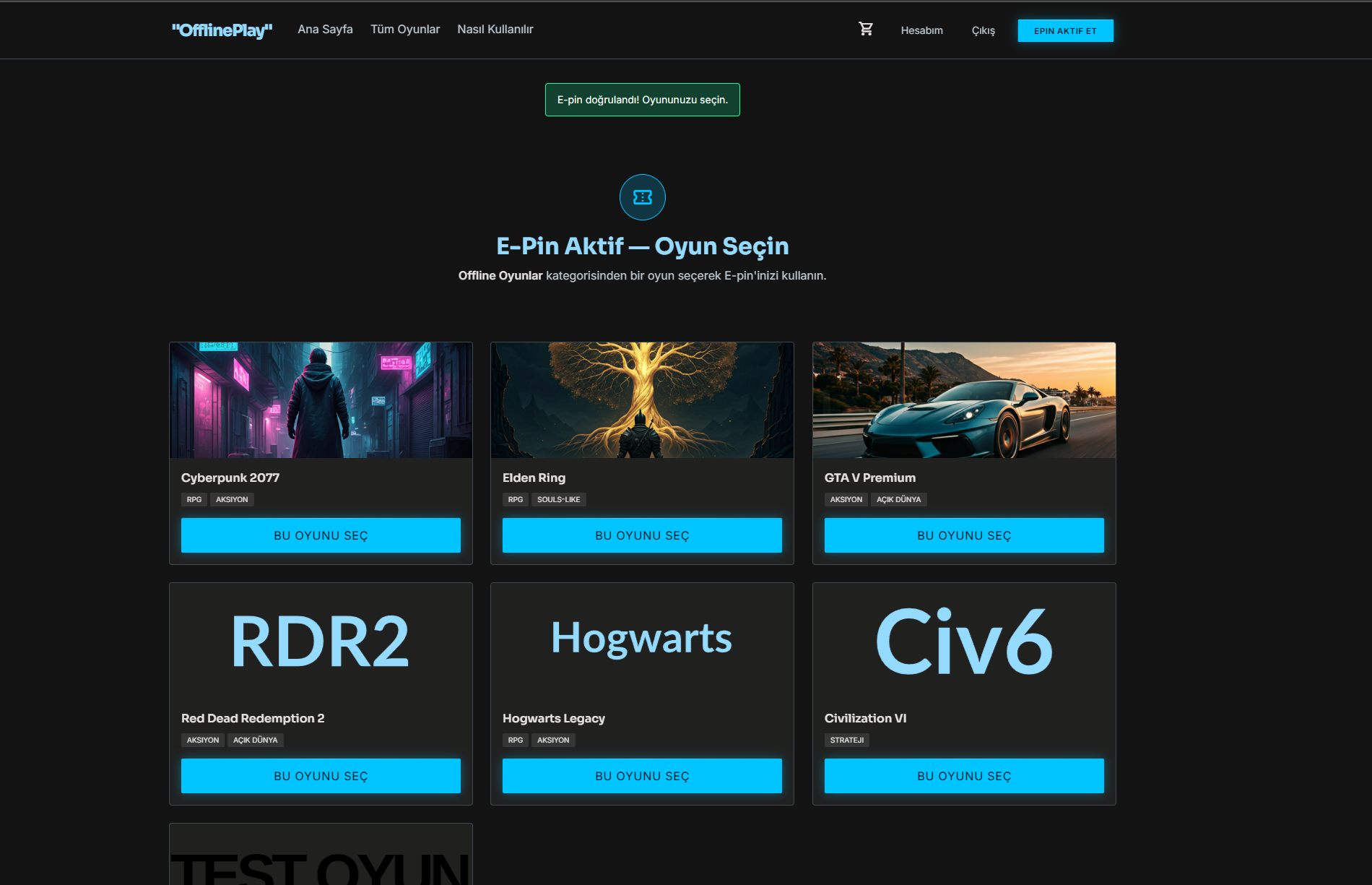The height and width of the screenshot is (885, 1372).
Task: Click the Civilization VI title
Action: pyautogui.click(x=866, y=718)
